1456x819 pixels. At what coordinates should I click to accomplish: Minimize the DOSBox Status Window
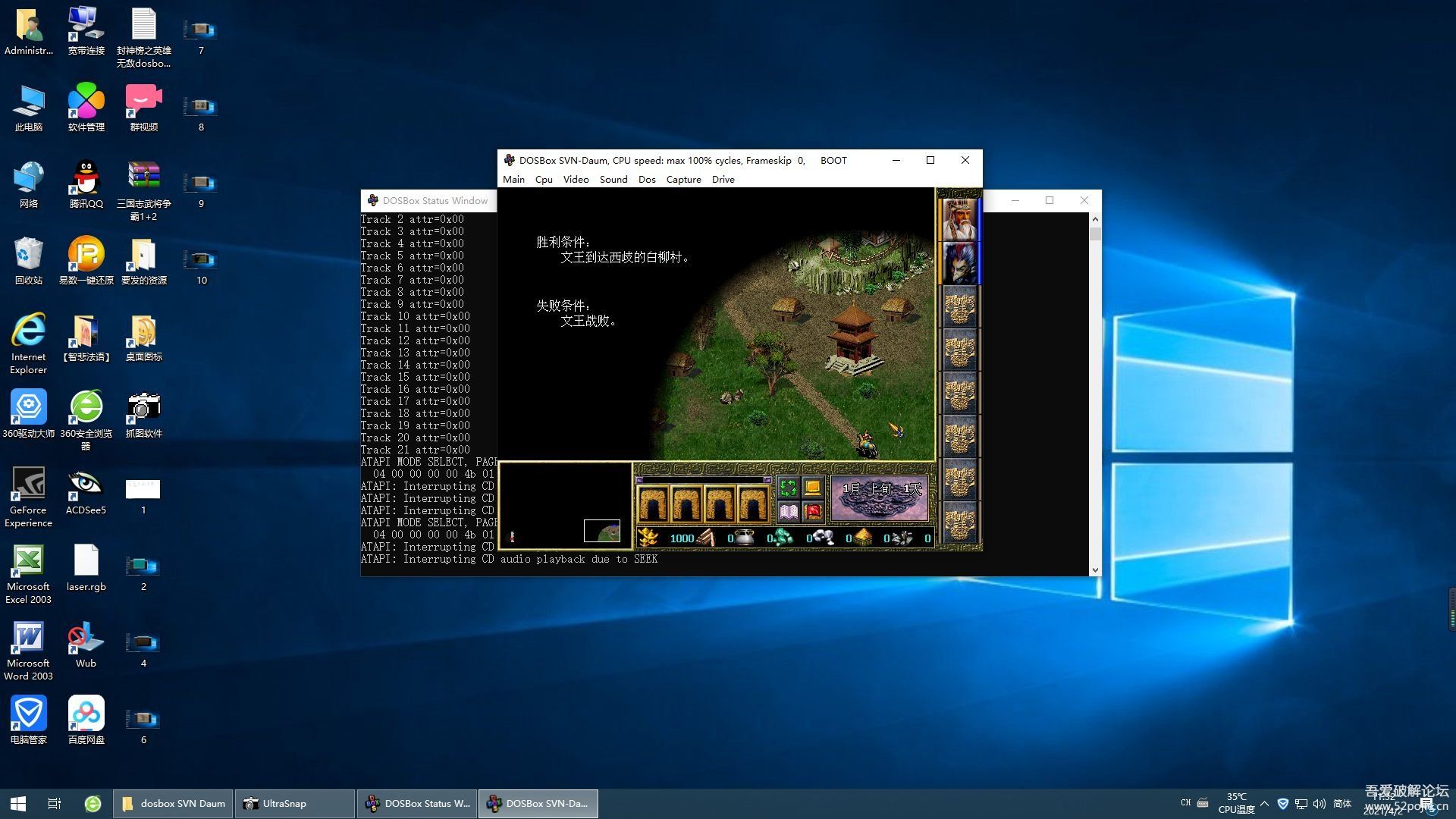click(1015, 200)
